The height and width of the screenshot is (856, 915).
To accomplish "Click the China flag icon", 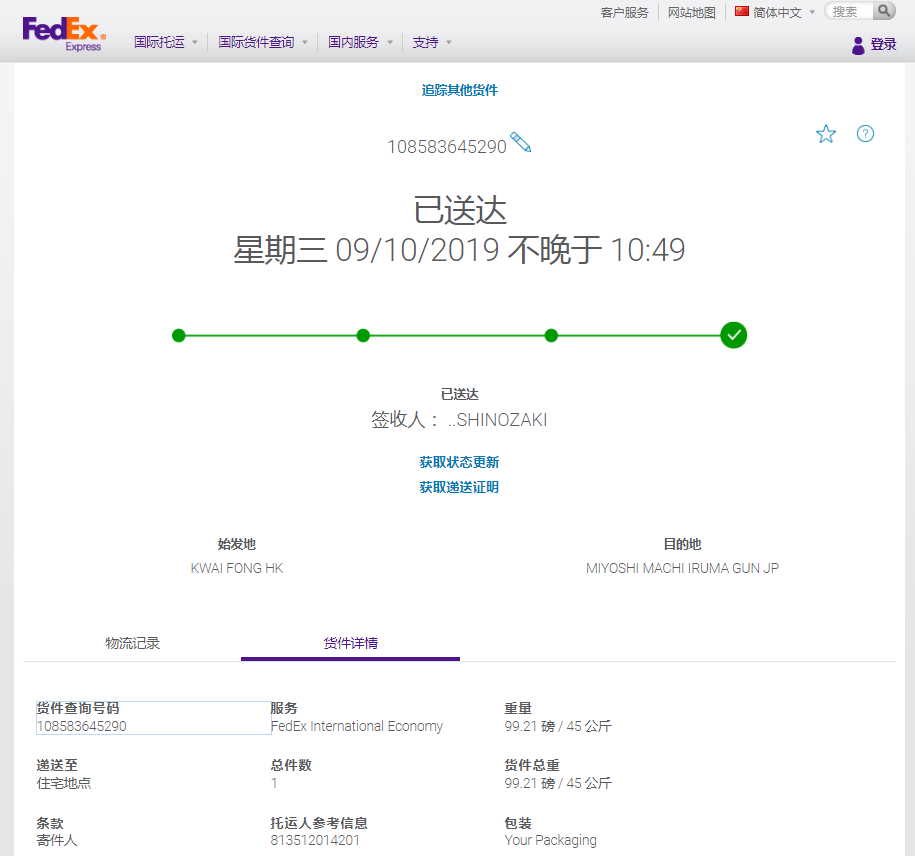I will pos(742,11).
